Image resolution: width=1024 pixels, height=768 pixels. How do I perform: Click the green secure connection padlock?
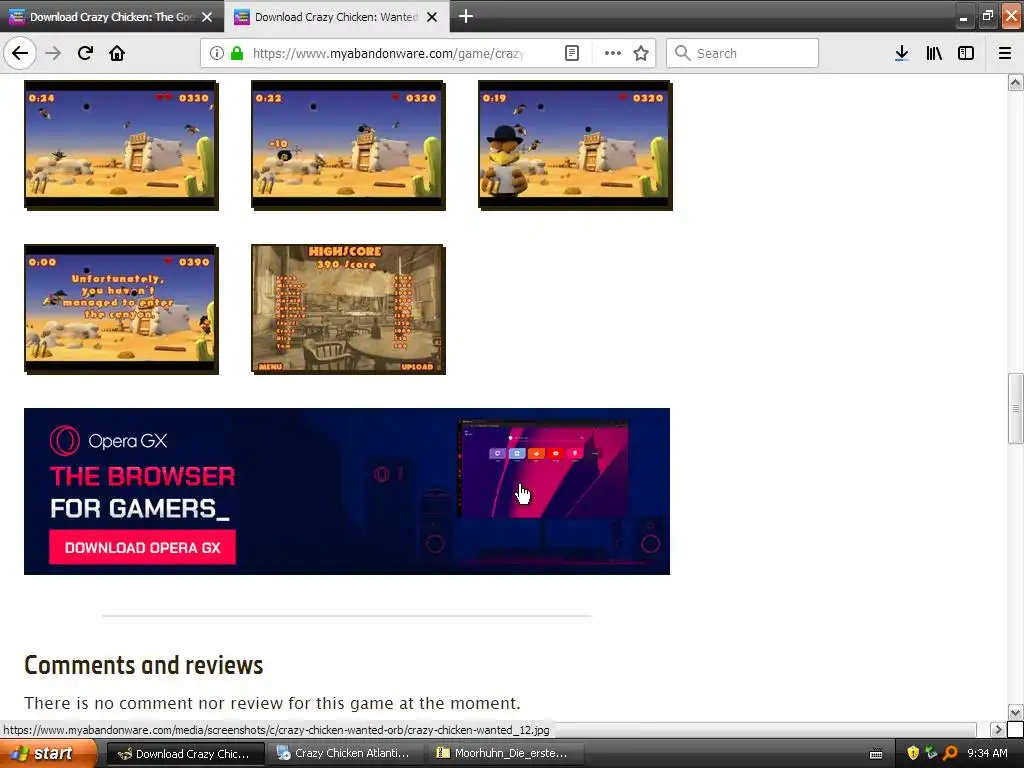click(x=237, y=53)
